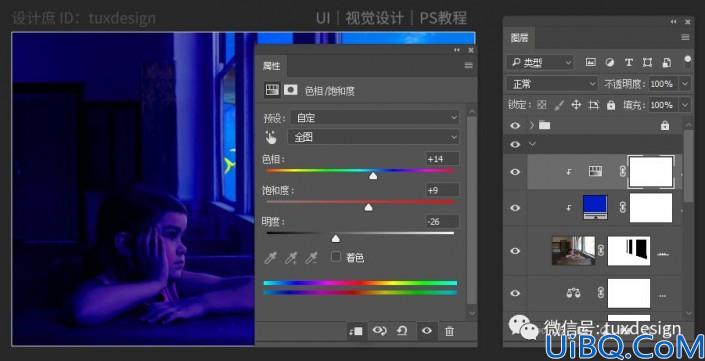Screen dimensions: 705x361
Task: Lock position move icon
Action: (576, 105)
